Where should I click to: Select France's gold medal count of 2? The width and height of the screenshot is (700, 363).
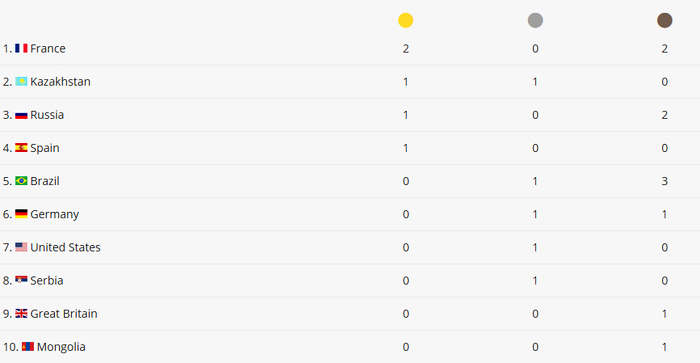coord(405,49)
